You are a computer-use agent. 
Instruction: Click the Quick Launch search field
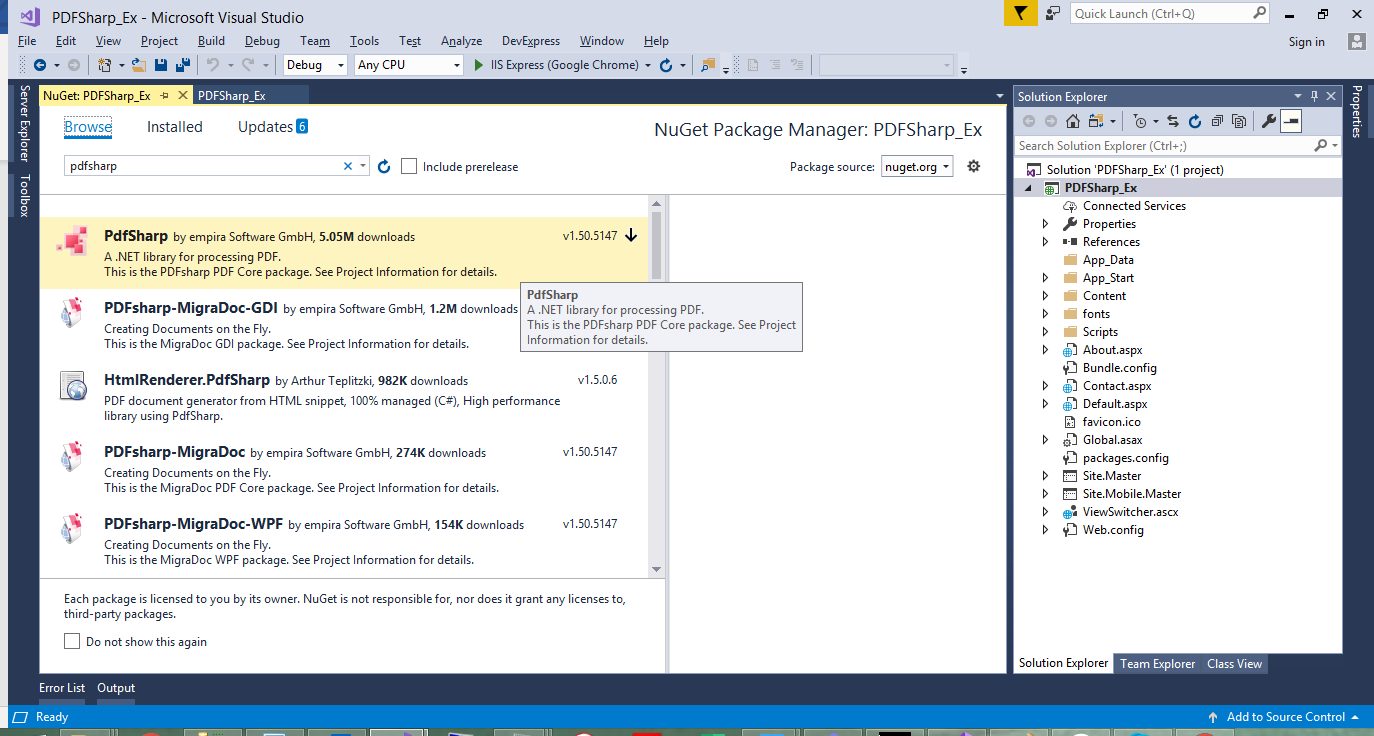1170,14
